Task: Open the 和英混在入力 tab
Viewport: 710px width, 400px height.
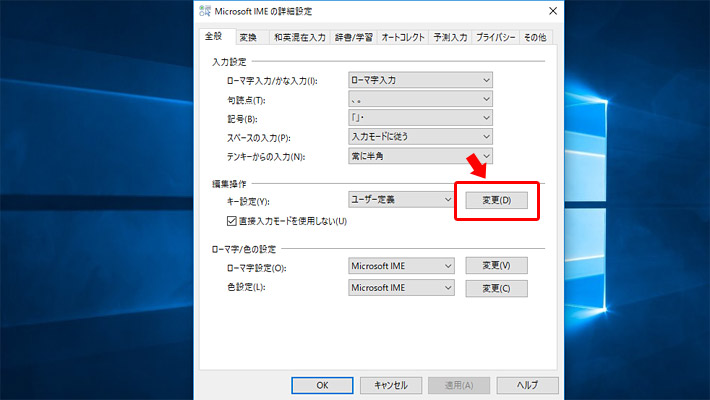Action: tap(299, 37)
